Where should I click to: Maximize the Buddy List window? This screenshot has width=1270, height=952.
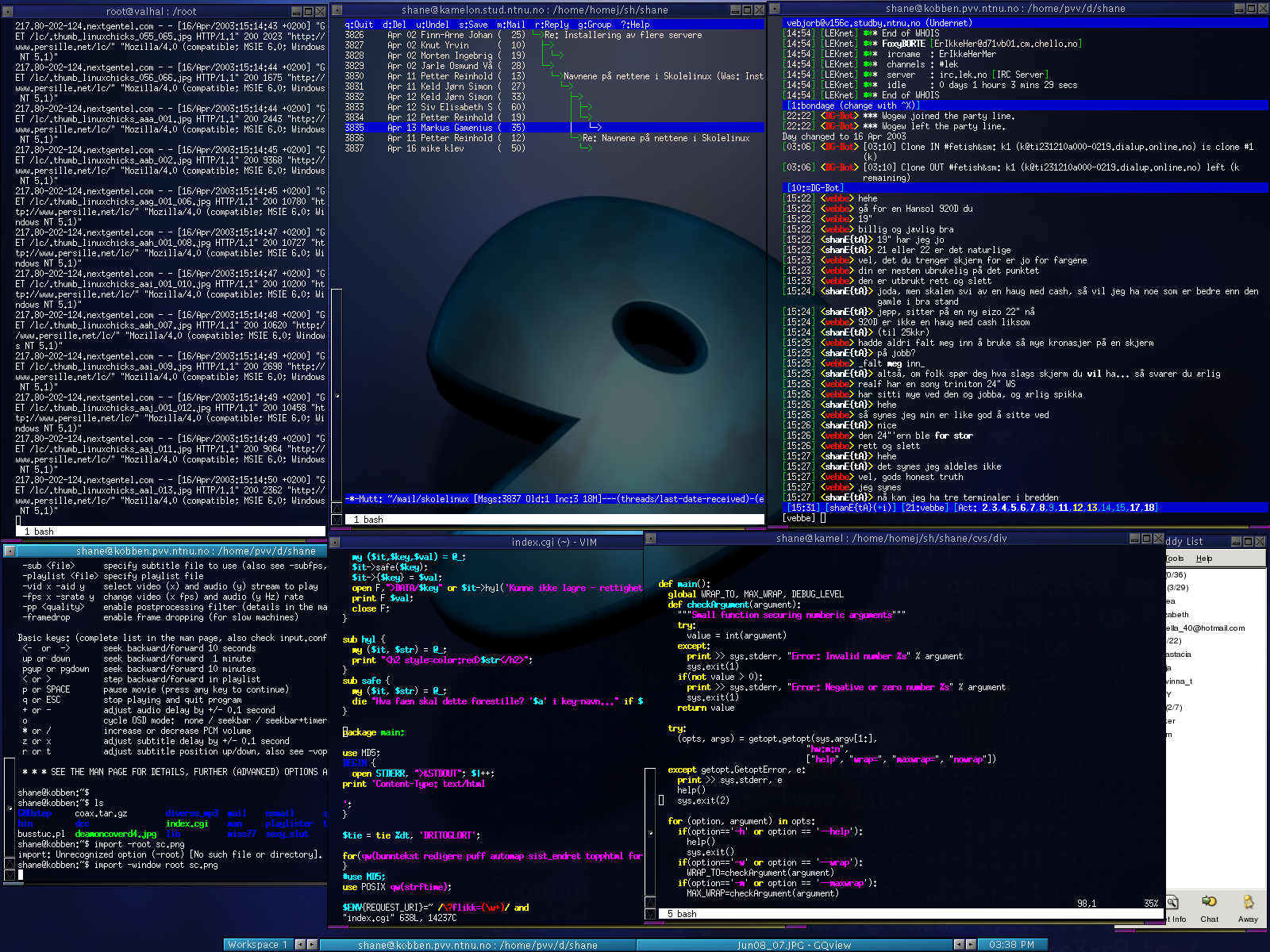click(x=1249, y=541)
